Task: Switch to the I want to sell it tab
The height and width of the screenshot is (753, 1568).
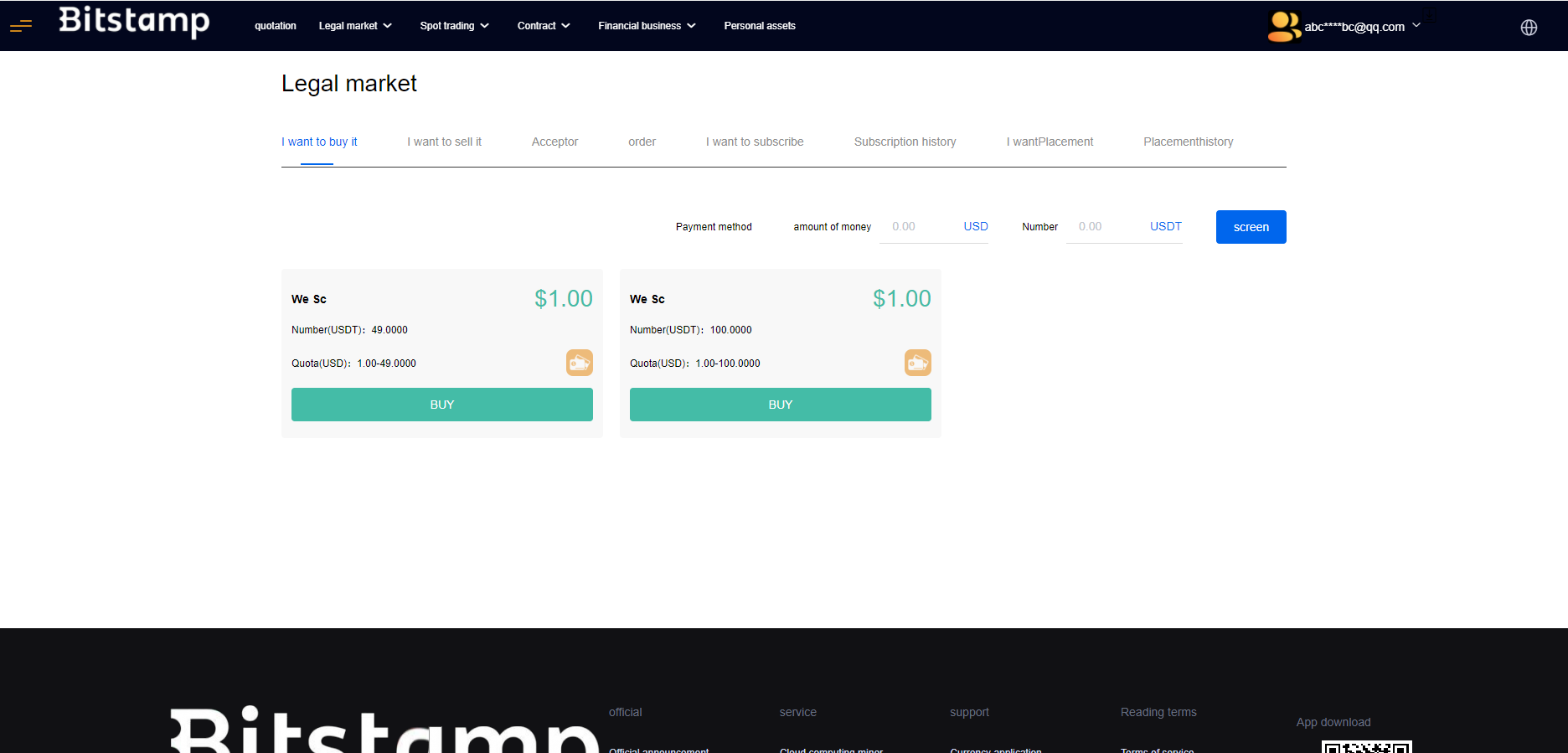Action: pos(444,142)
